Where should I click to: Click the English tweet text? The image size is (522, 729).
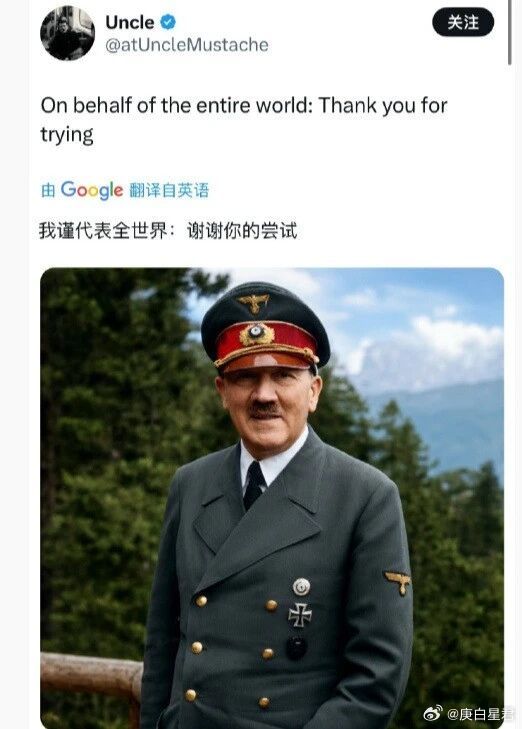(x=244, y=120)
